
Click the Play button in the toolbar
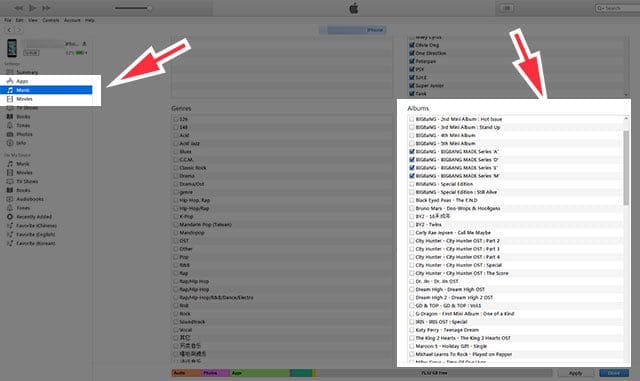pyautogui.click(x=33, y=8)
